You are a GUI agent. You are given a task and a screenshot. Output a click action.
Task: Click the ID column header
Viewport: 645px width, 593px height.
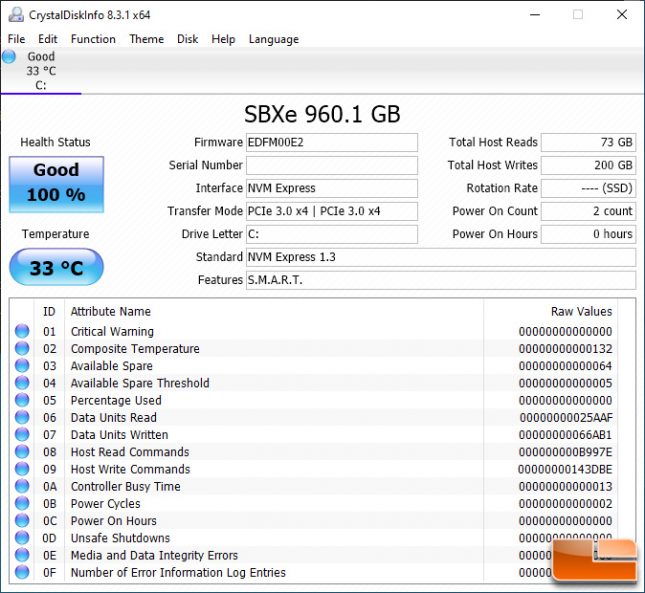click(x=49, y=311)
